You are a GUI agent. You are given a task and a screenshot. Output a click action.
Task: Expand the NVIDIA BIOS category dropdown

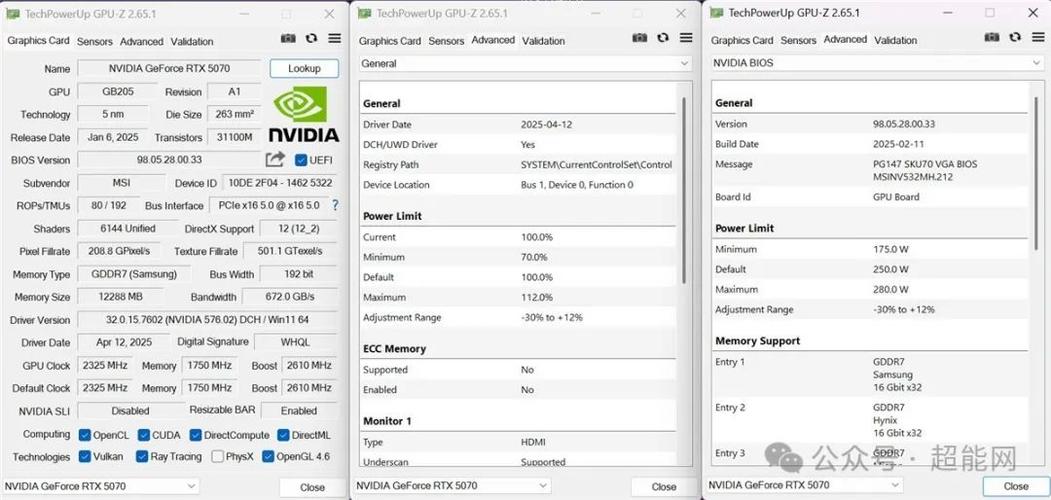coord(876,62)
